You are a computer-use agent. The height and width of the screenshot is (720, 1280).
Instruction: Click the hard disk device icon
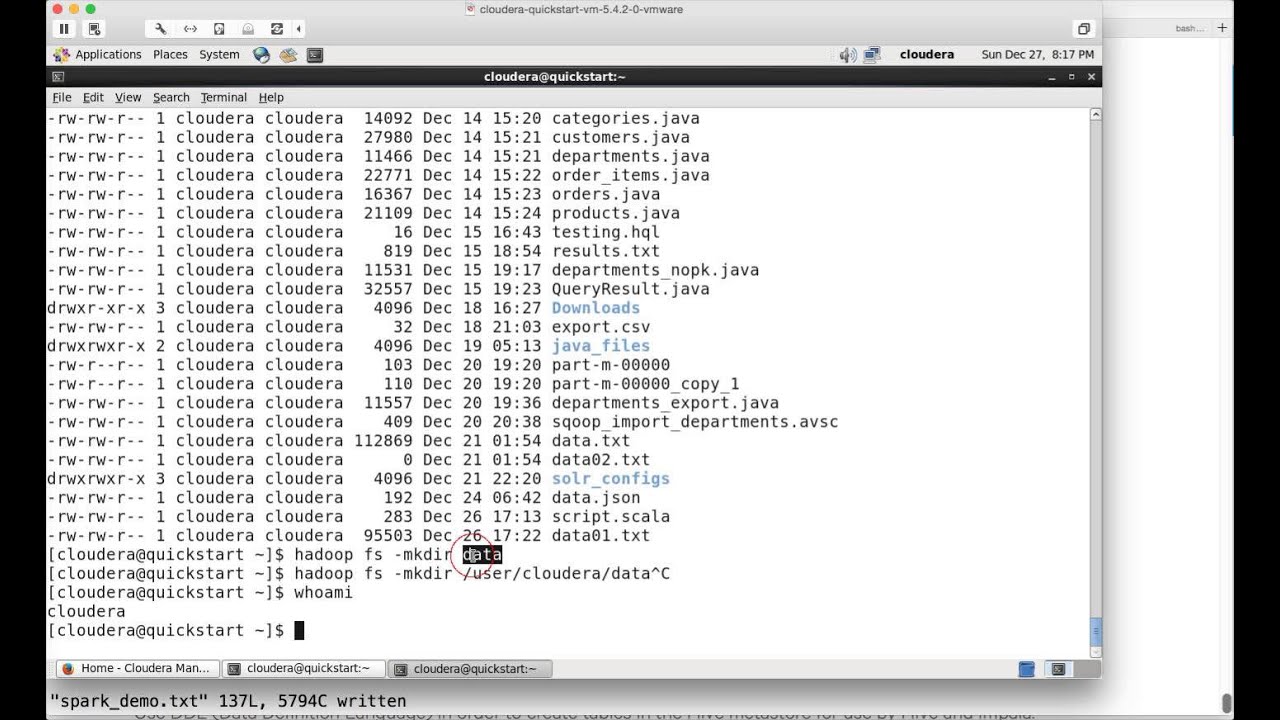219,29
